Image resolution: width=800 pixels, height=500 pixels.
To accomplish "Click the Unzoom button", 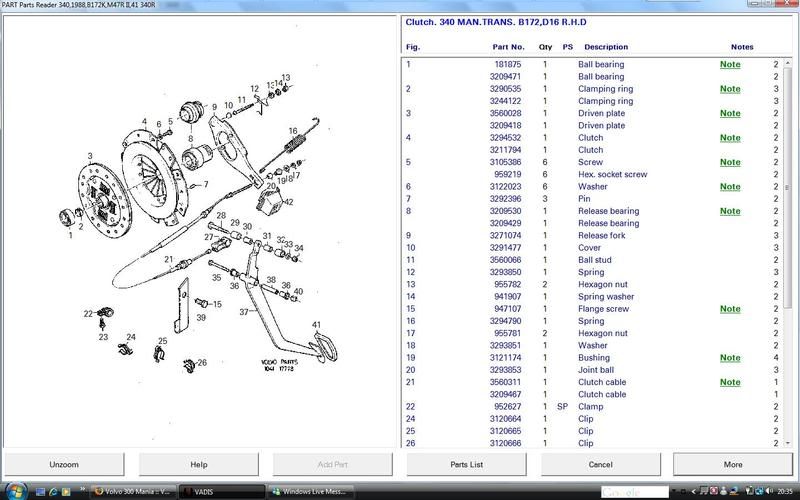I will point(64,464).
